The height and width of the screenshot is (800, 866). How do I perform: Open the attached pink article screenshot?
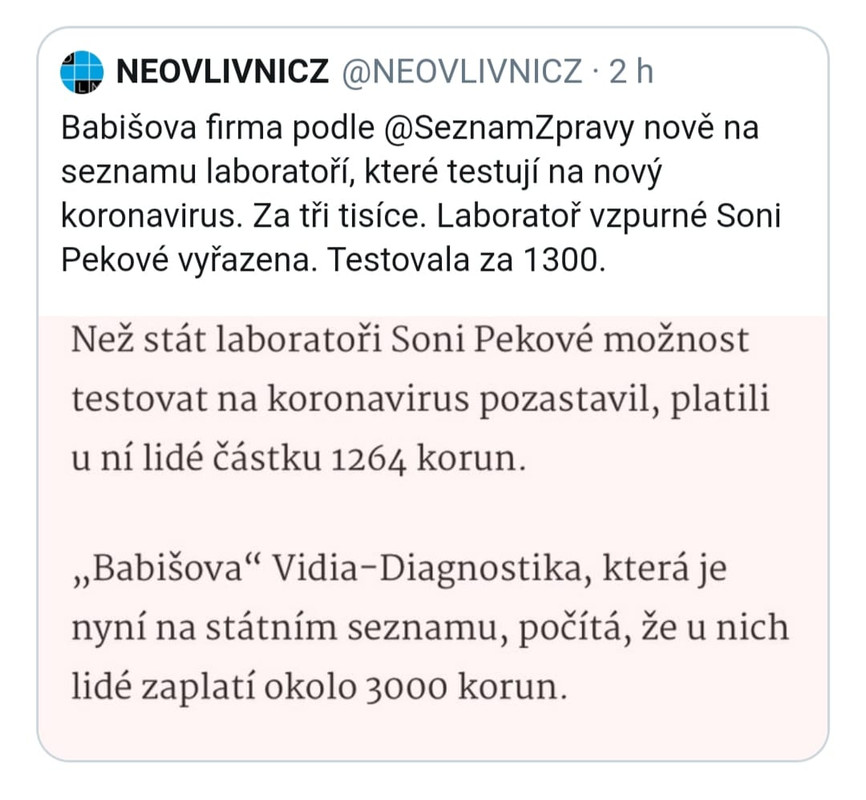433,538
